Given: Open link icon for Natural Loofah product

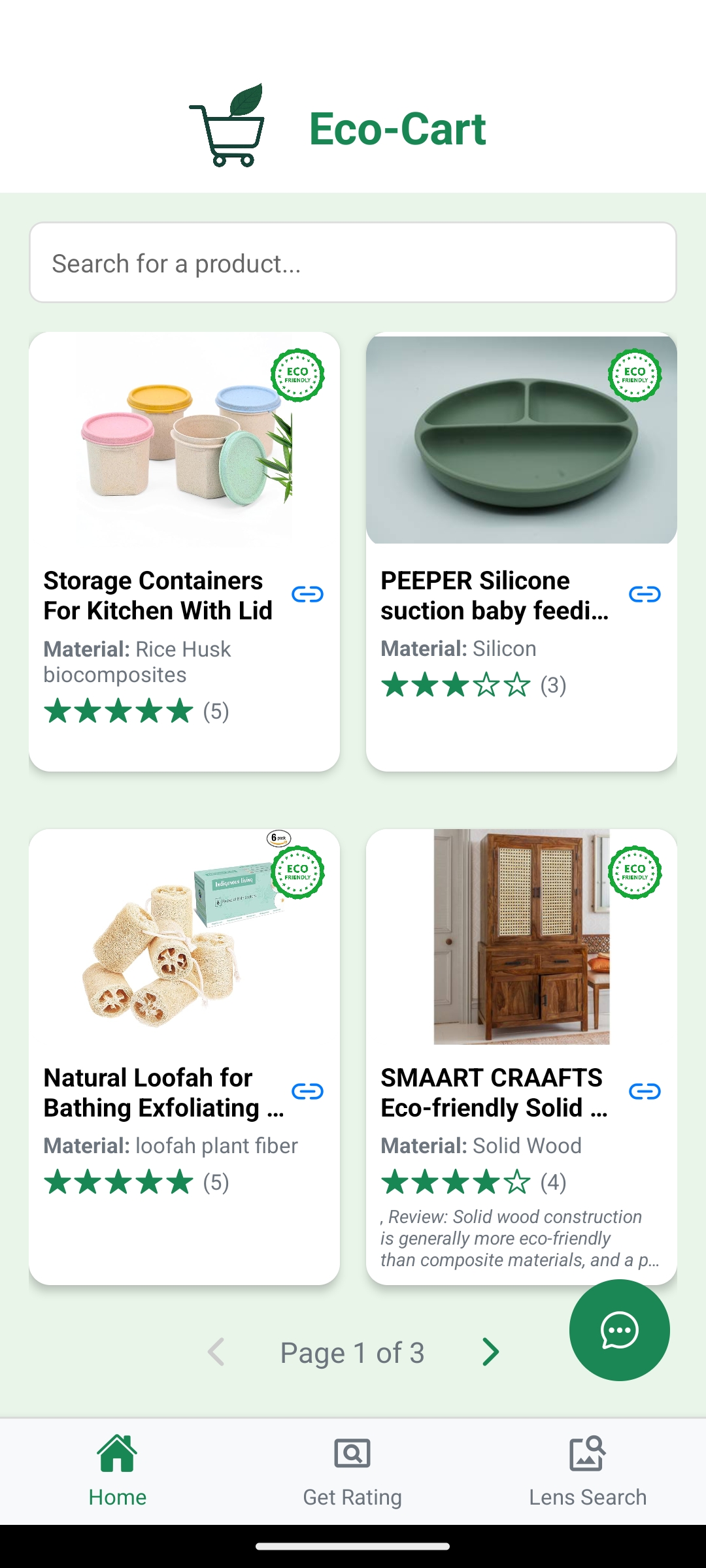Looking at the screenshot, I should 307,1092.
